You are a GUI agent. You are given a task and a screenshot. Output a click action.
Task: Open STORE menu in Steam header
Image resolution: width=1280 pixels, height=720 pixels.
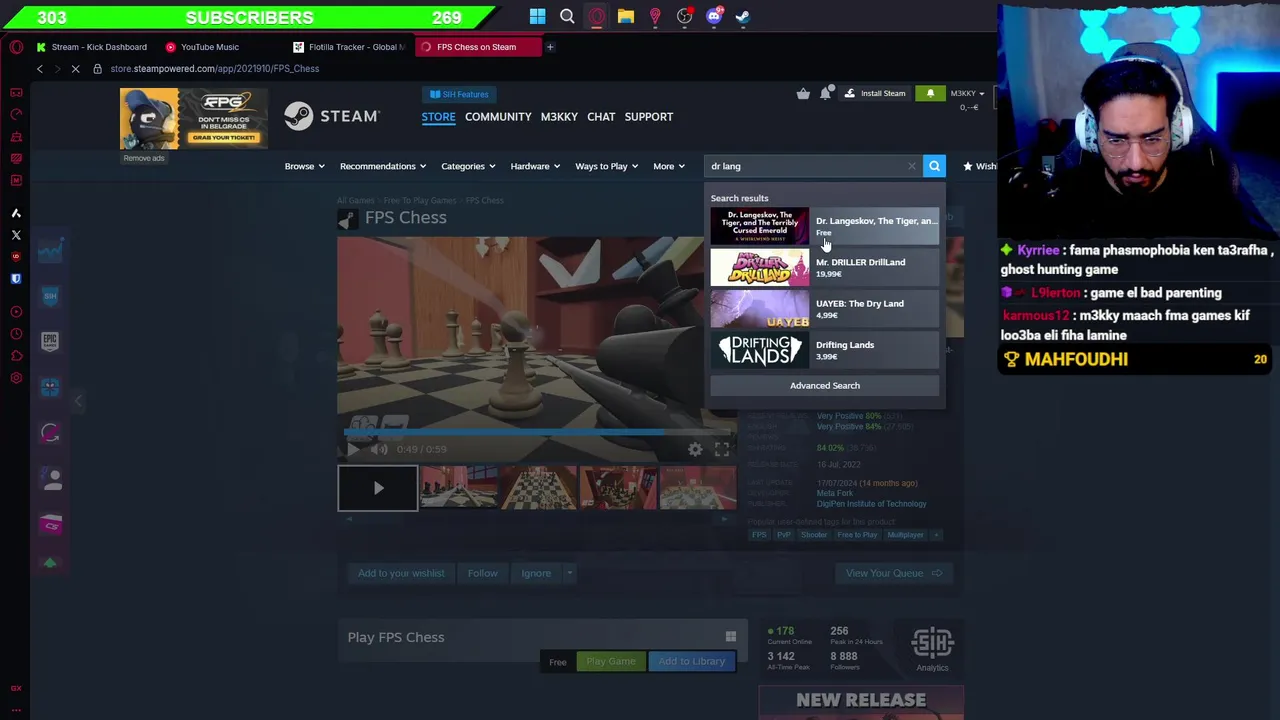click(x=438, y=117)
